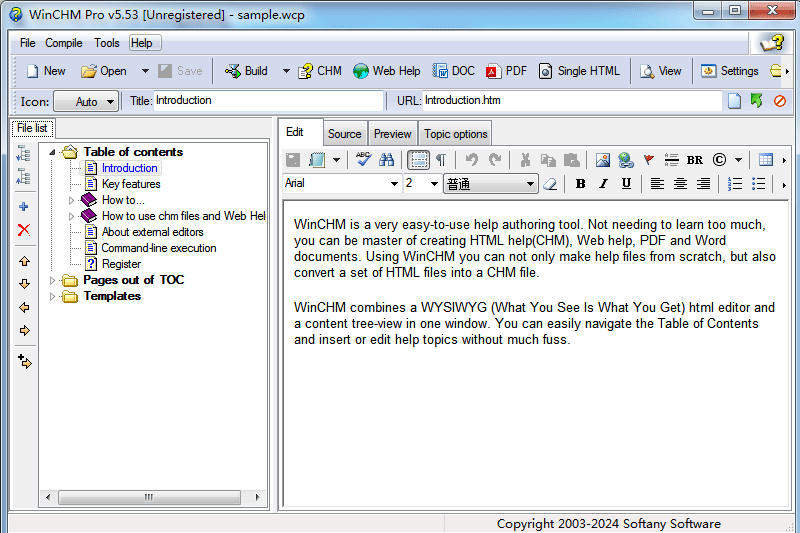Toggle show block borders icon
Screen dimensions: 800x533
(x=418, y=160)
